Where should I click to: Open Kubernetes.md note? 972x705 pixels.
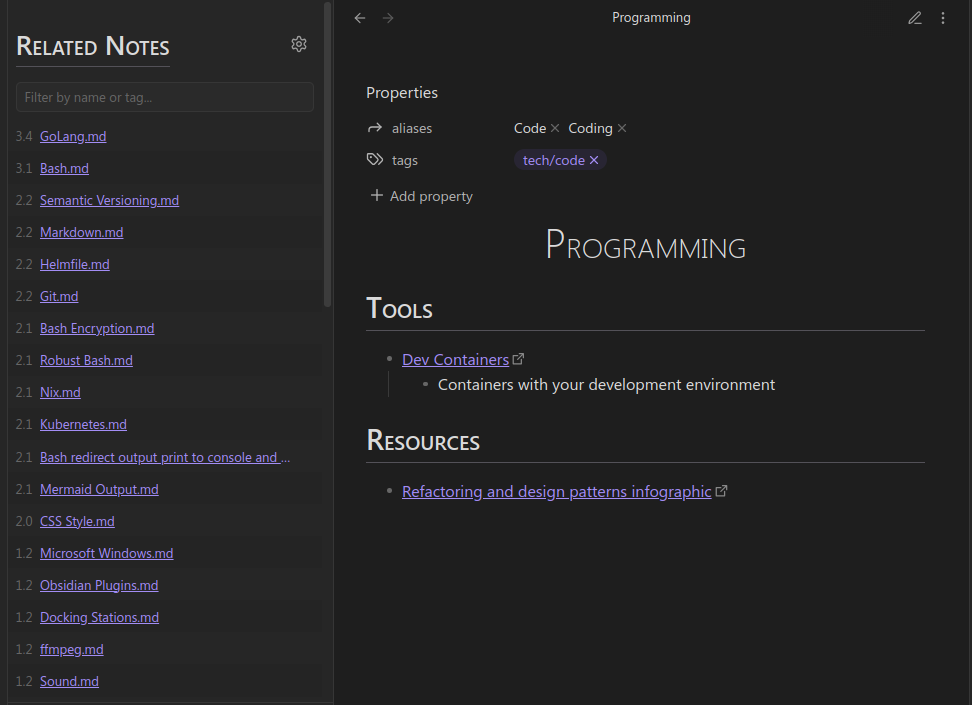point(84,425)
